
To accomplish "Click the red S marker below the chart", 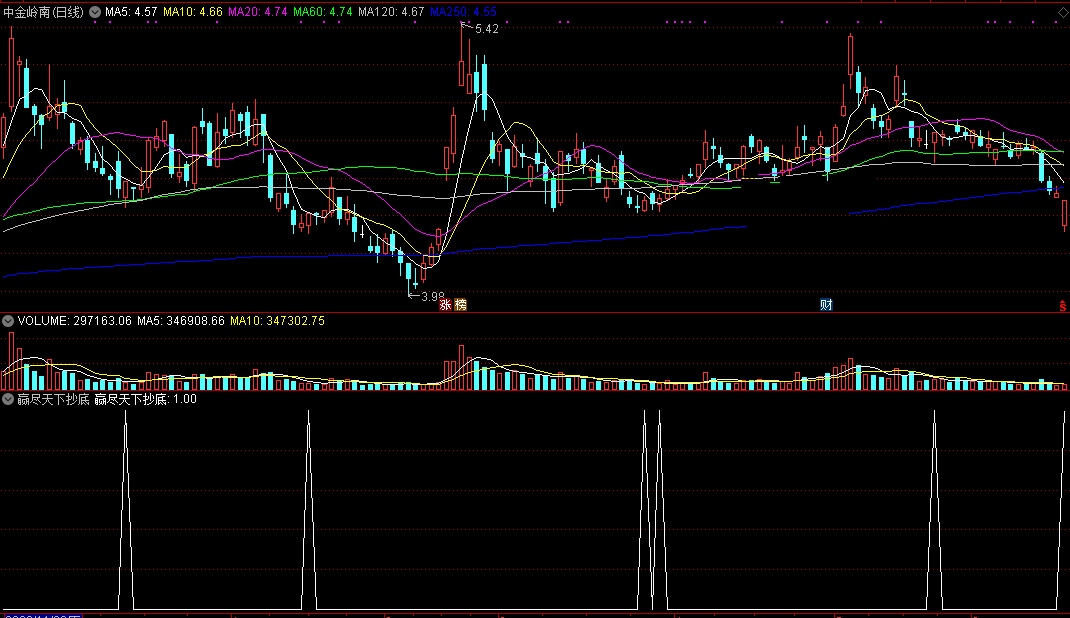I will tap(1062, 305).
